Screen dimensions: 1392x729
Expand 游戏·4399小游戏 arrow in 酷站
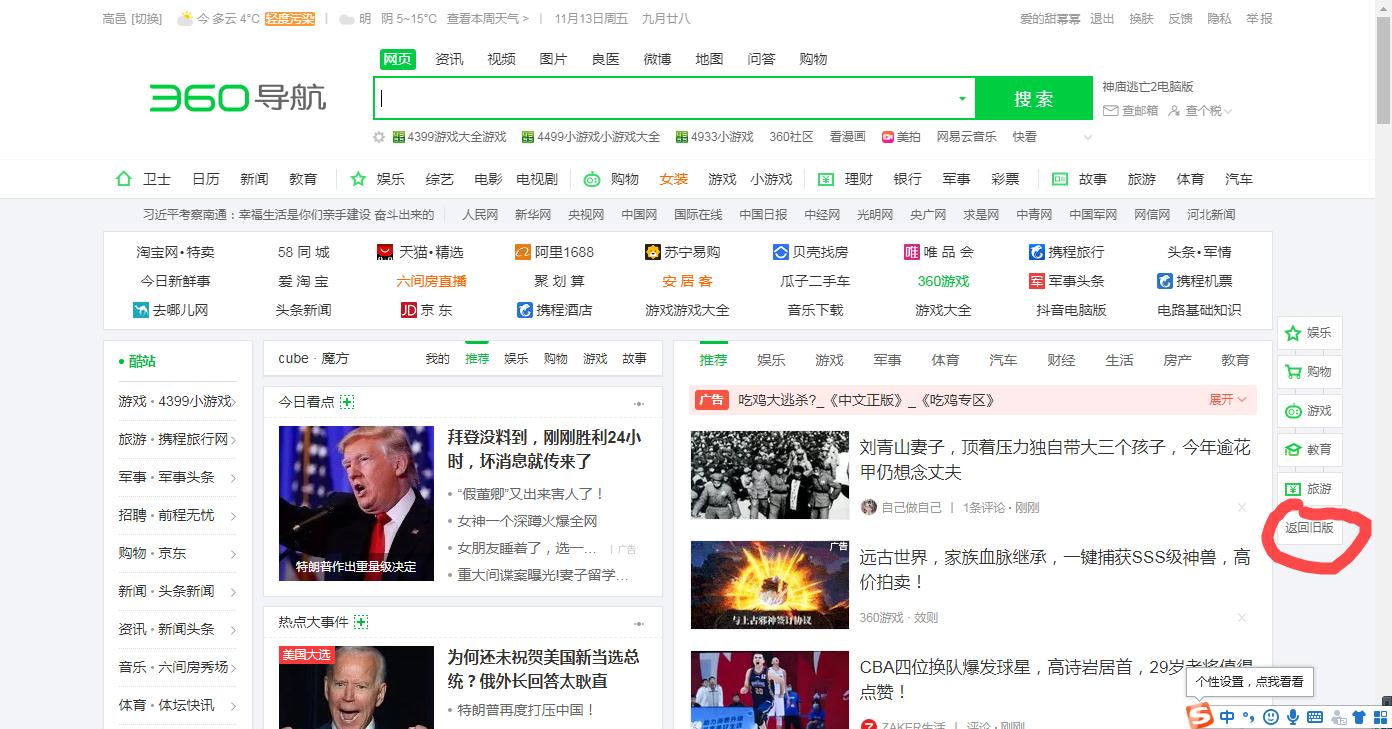233,402
